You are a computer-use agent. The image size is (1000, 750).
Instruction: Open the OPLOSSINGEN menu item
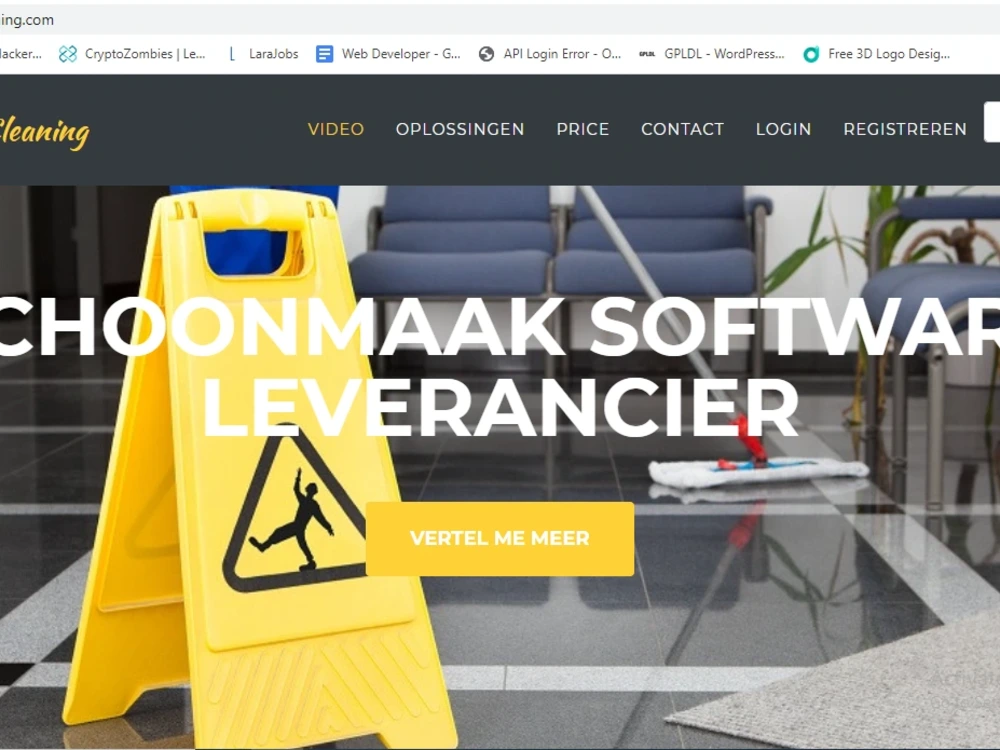(460, 129)
